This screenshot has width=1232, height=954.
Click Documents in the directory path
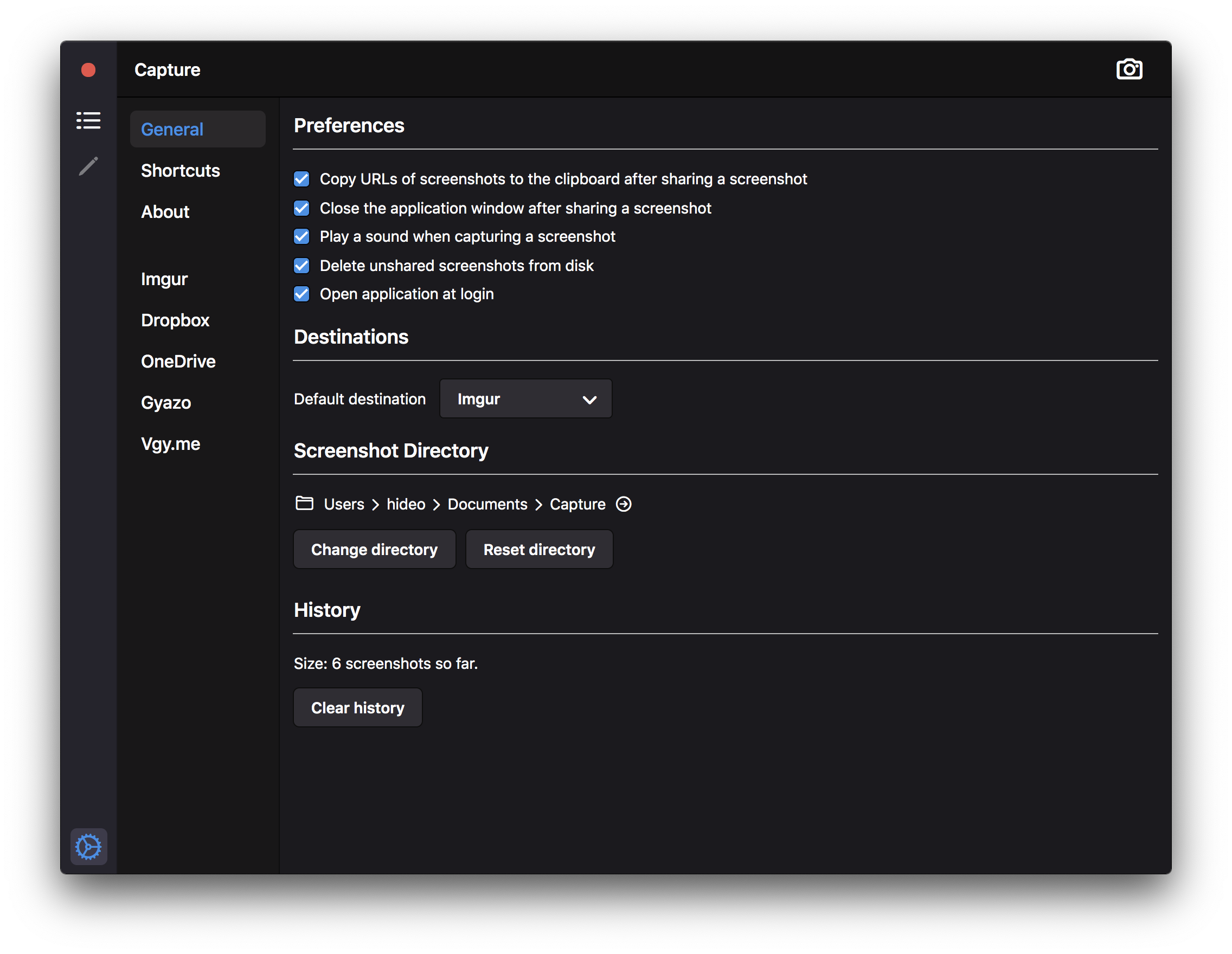pos(487,504)
